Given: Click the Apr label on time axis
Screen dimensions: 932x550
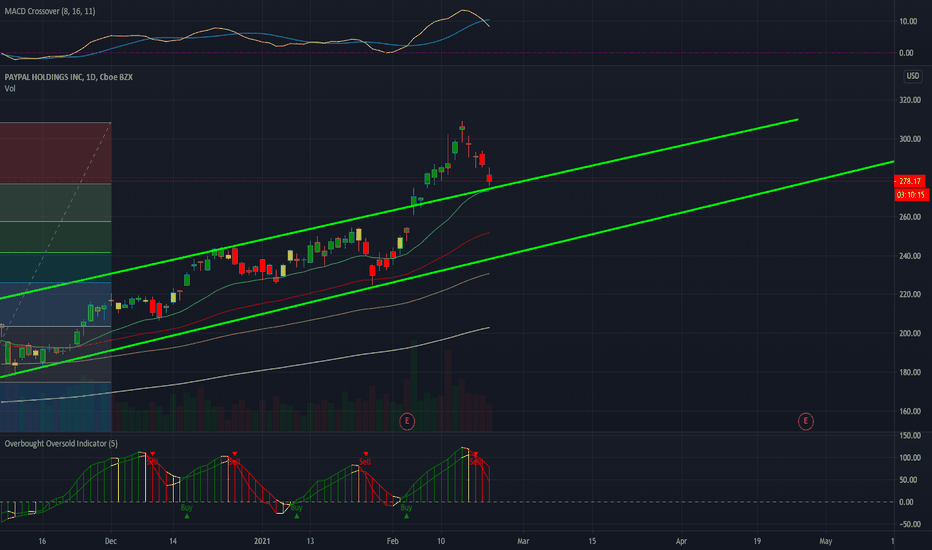Looking at the screenshot, I should point(681,541).
